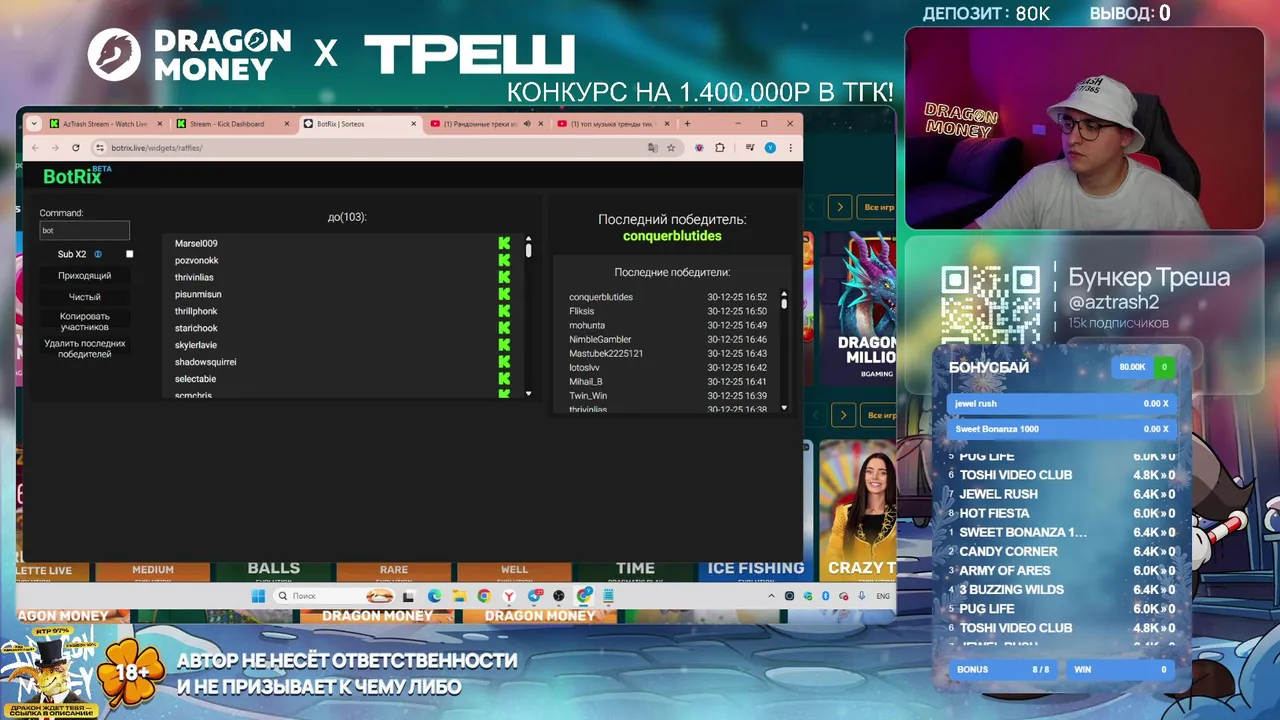The width and height of the screenshot is (1280, 720).
Task: Click the BotRix logo
Action: click(x=77, y=176)
